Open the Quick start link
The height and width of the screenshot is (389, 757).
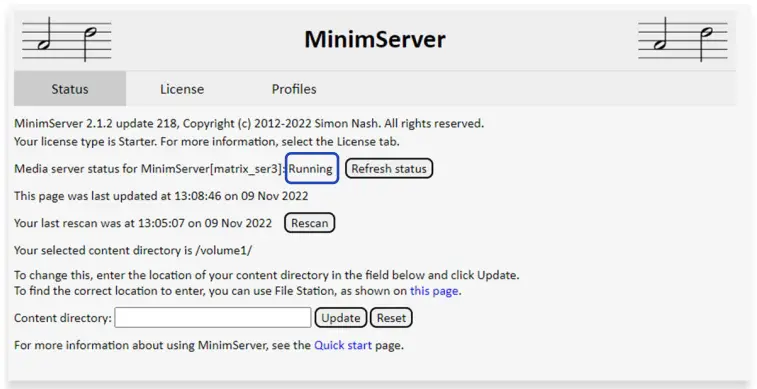343,346
